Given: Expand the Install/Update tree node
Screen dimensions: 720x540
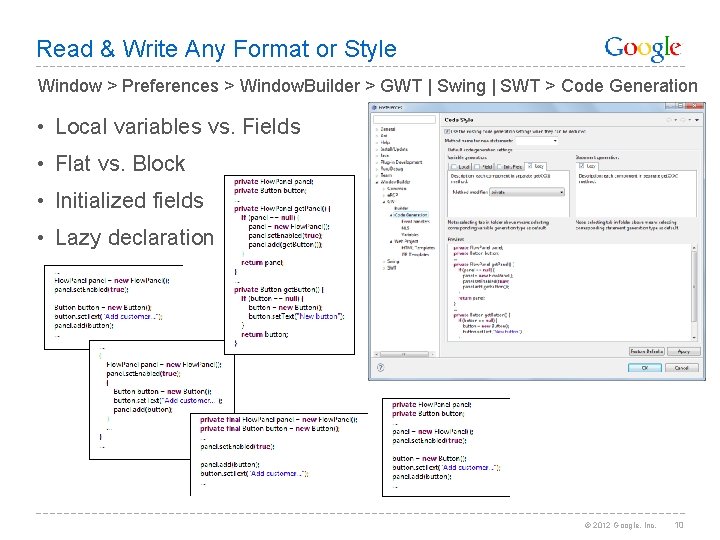Looking at the screenshot, I should tap(377, 149).
